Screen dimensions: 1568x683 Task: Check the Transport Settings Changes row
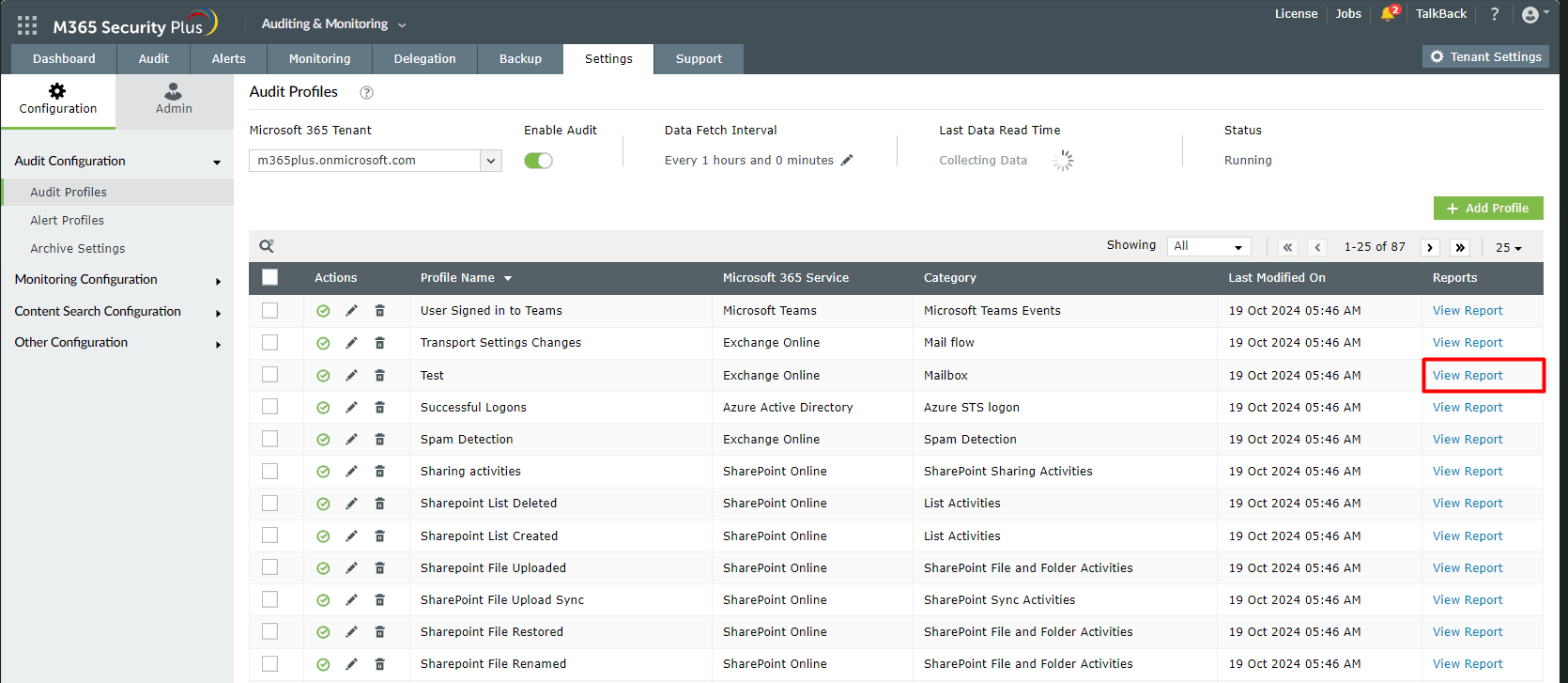pyautogui.click(x=270, y=343)
